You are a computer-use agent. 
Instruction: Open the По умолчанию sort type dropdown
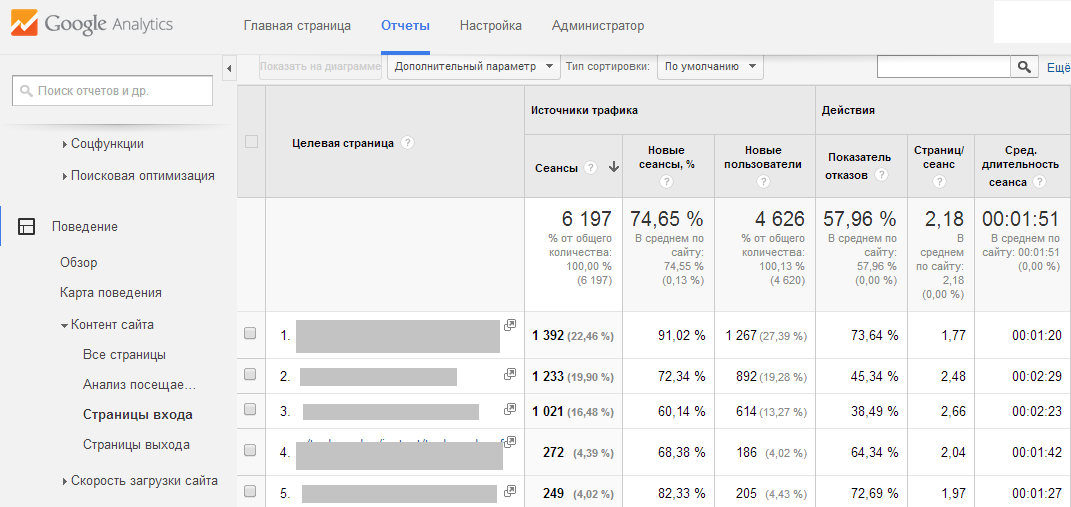(x=710, y=67)
